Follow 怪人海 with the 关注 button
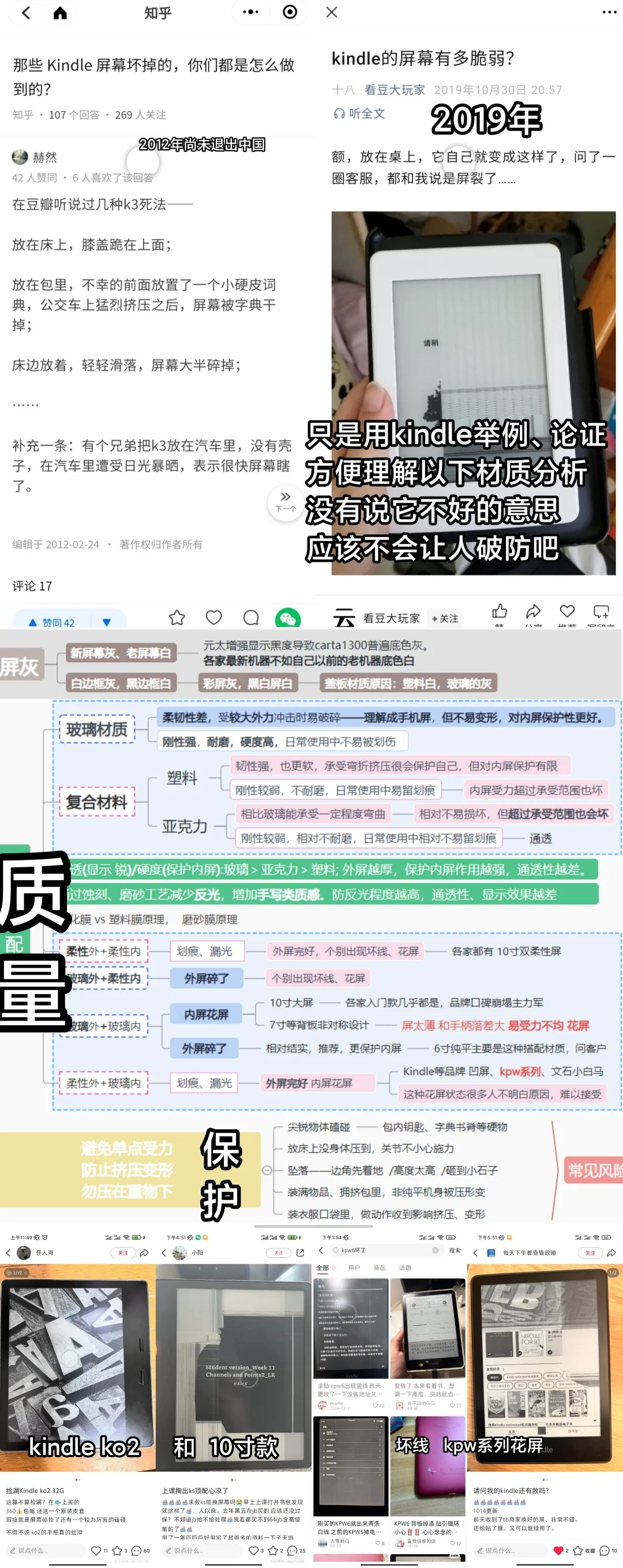This screenshot has width=623, height=1568. pos(122,1253)
